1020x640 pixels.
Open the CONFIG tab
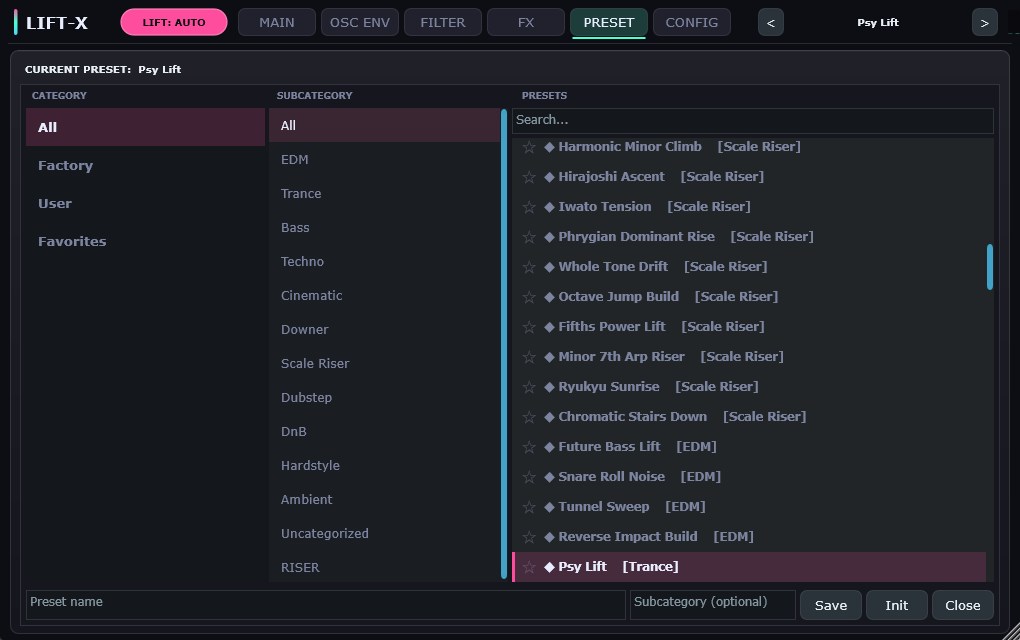tap(691, 22)
